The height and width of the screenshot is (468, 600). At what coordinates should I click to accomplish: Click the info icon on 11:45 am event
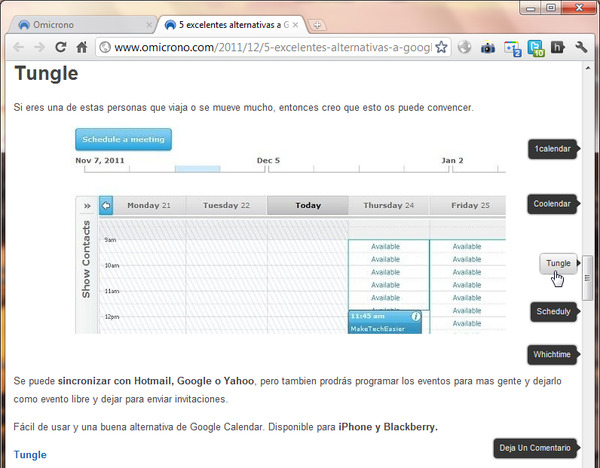(416, 316)
